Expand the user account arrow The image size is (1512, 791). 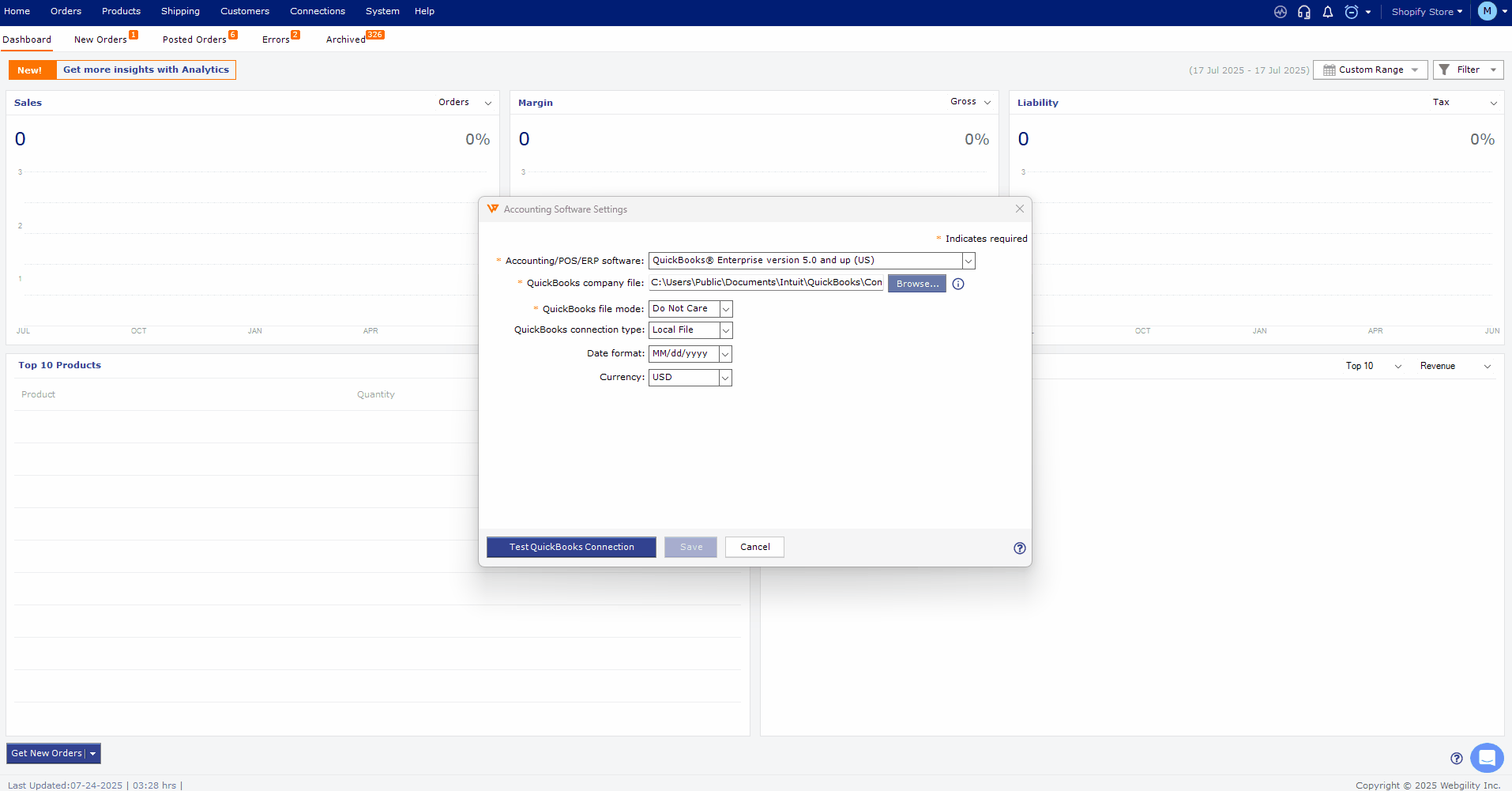(x=1505, y=13)
